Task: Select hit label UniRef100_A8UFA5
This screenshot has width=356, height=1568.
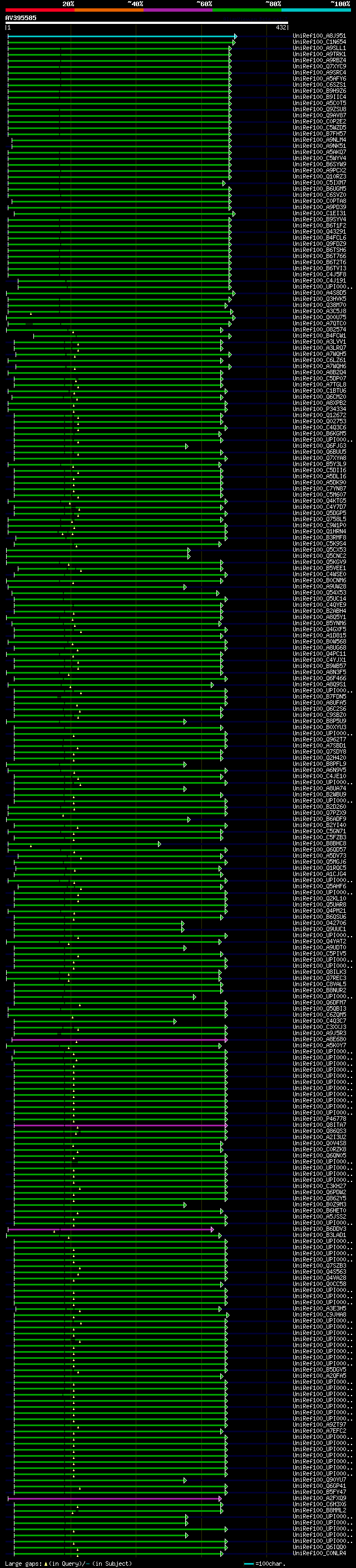Action: pos(319,703)
